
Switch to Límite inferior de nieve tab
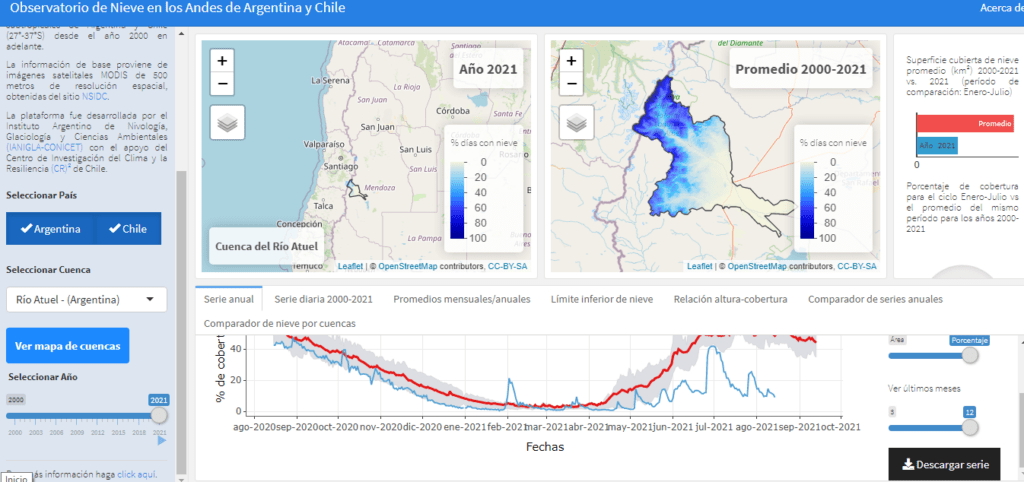[602, 299]
